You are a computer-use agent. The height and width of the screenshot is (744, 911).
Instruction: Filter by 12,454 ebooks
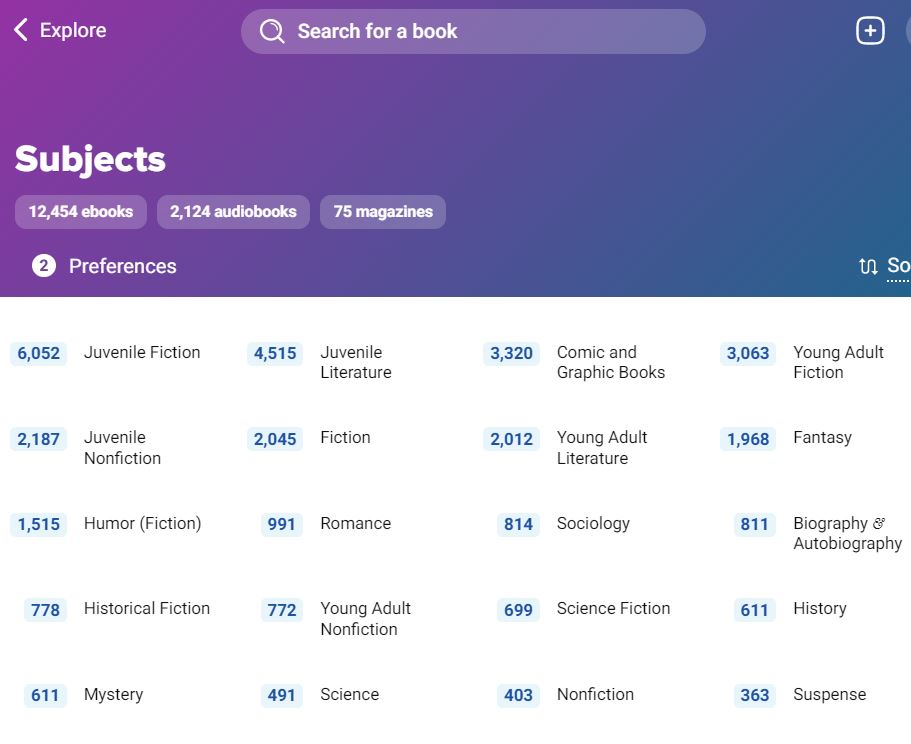(81, 212)
